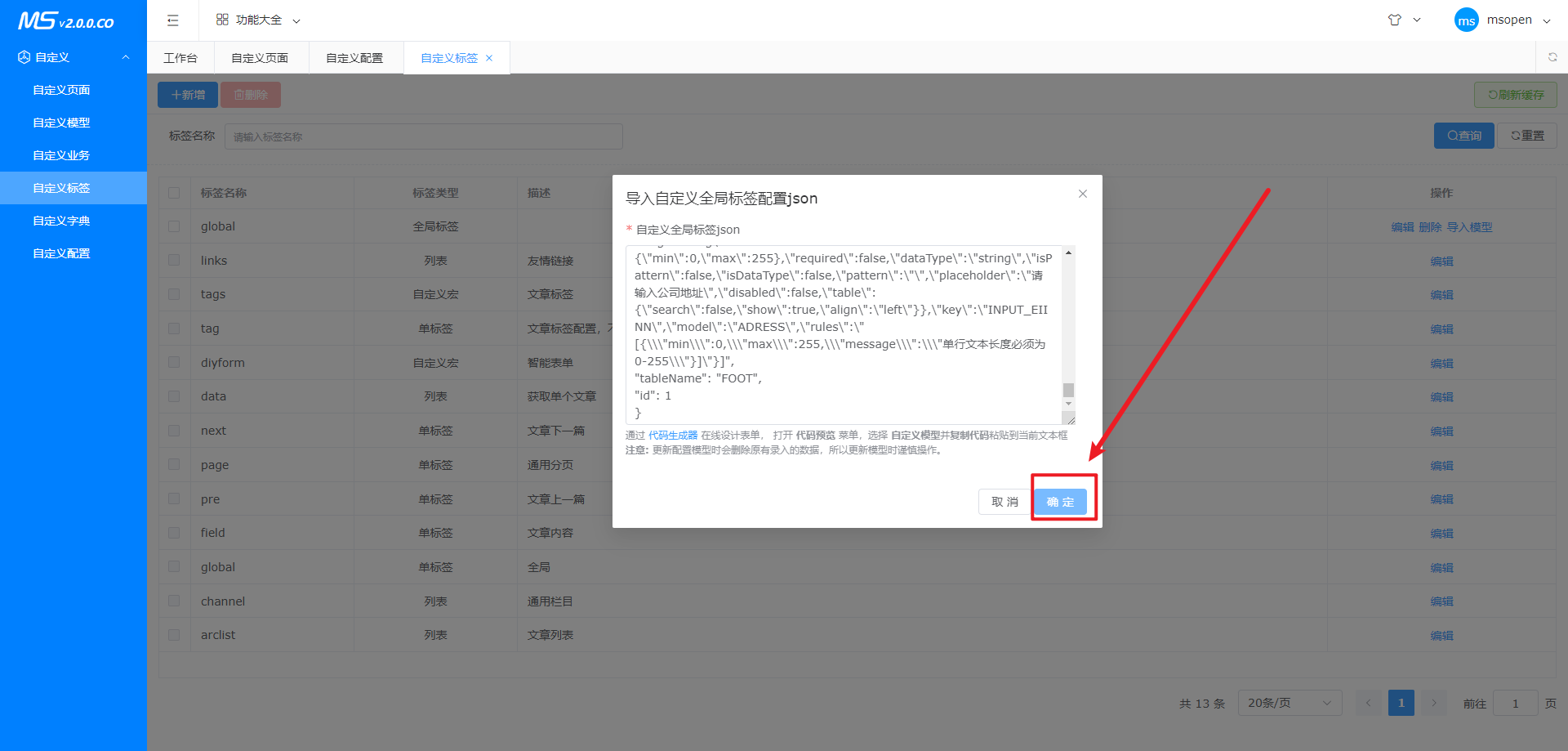Open the 代码生成器 link

[x=673, y=436]
